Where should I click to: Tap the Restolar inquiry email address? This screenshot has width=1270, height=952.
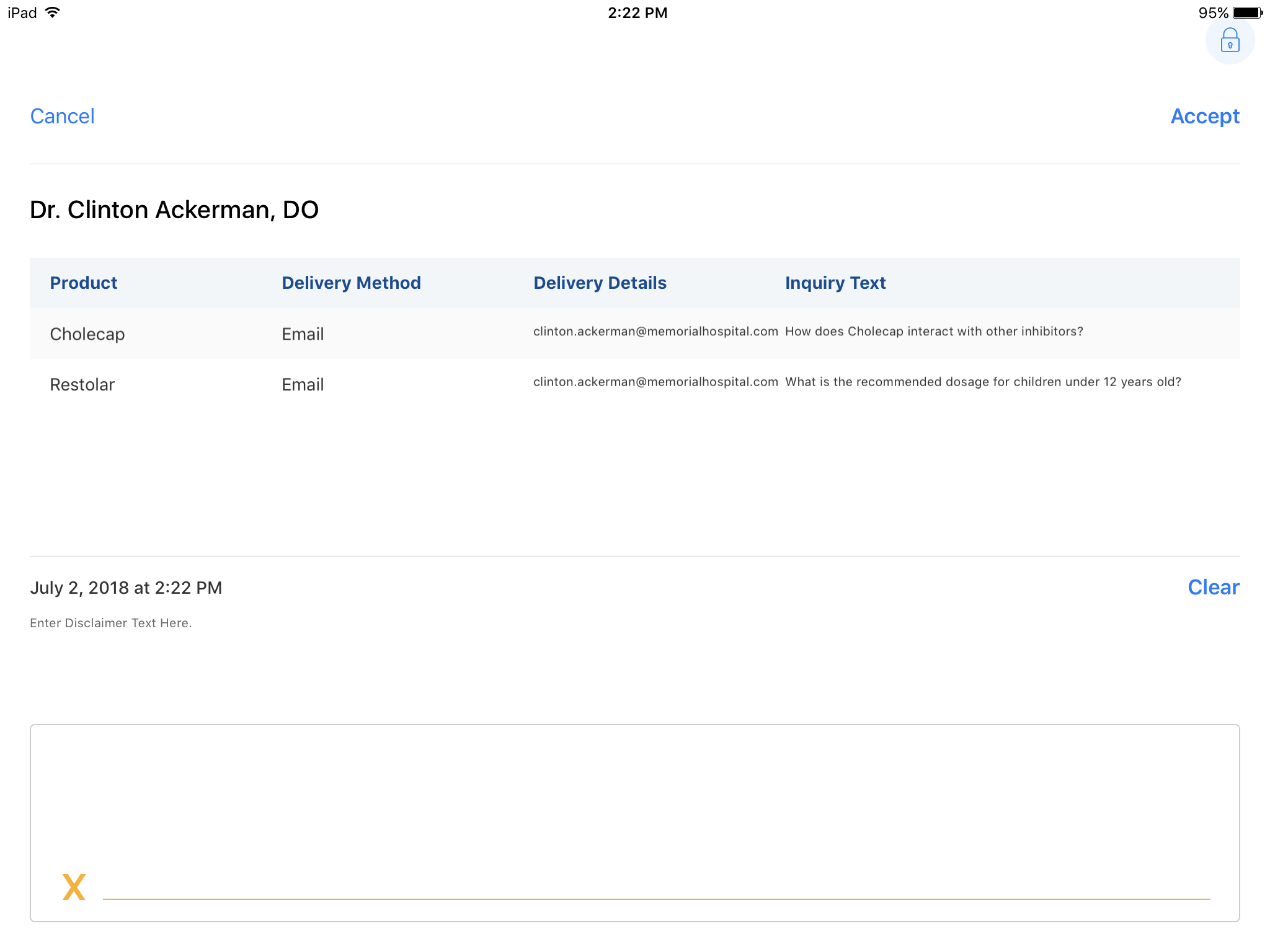click(x=655, y=382)
